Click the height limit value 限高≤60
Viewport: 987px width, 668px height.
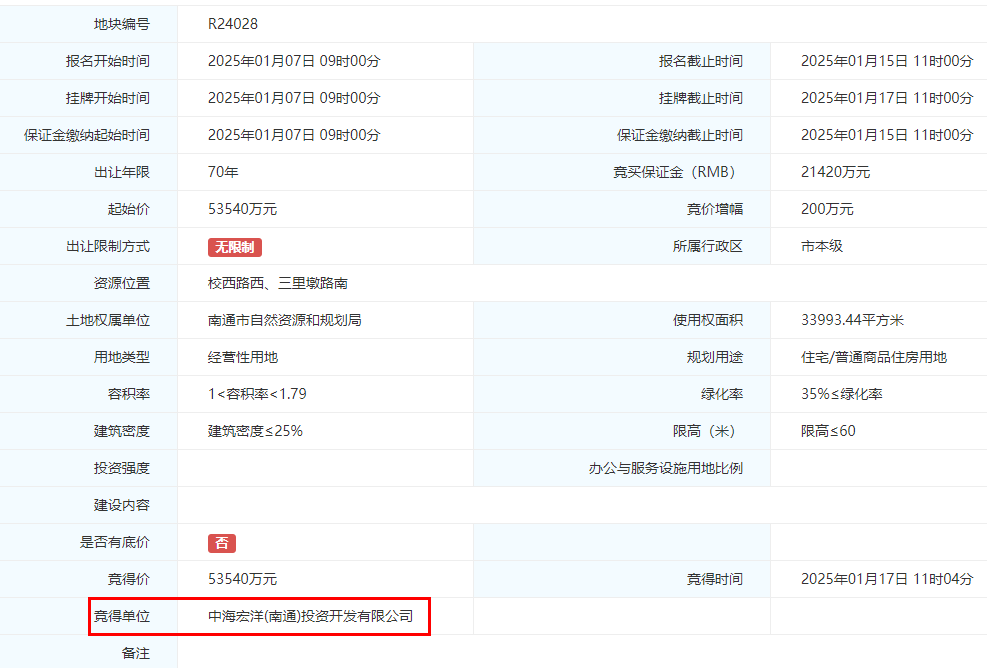(x=828, y=431)
